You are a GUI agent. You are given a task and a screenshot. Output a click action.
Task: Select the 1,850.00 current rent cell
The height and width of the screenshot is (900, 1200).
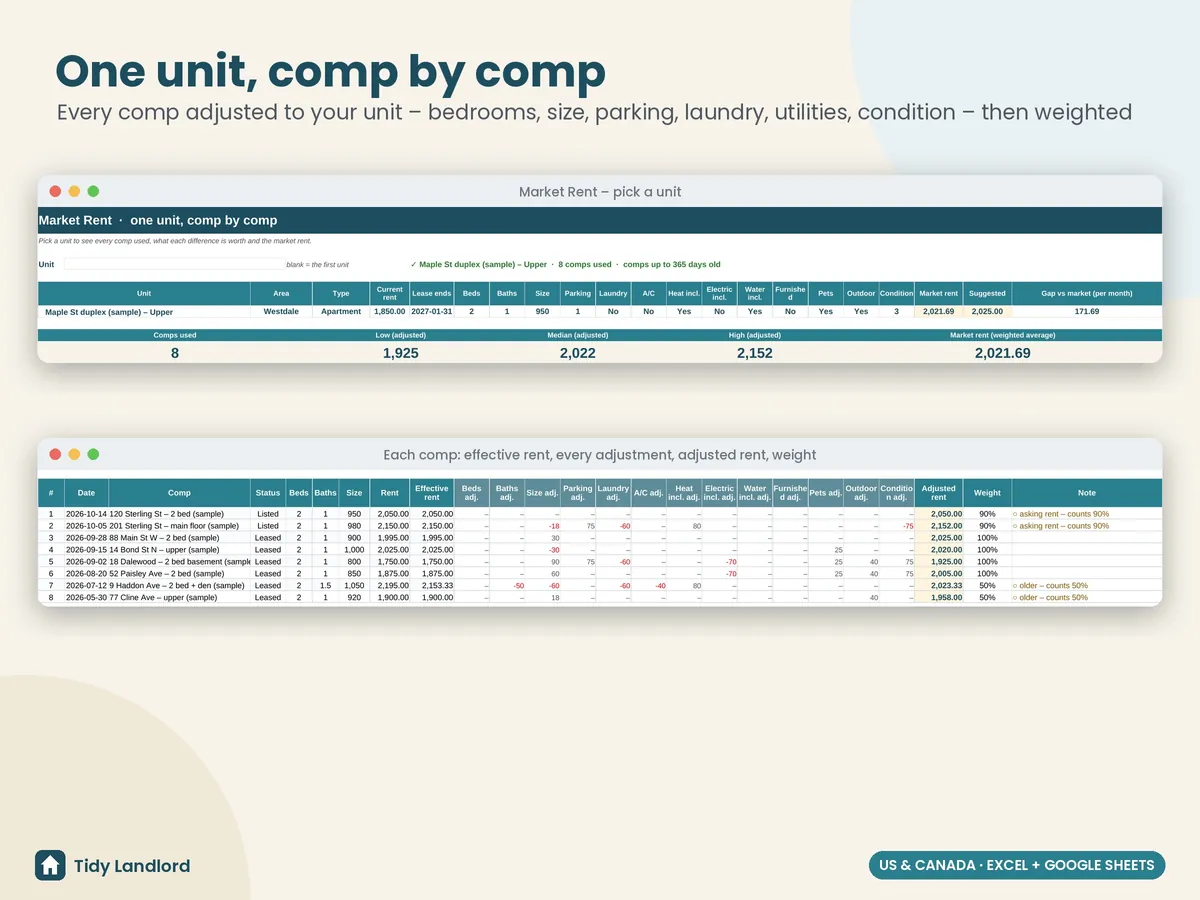pos(389,311)
